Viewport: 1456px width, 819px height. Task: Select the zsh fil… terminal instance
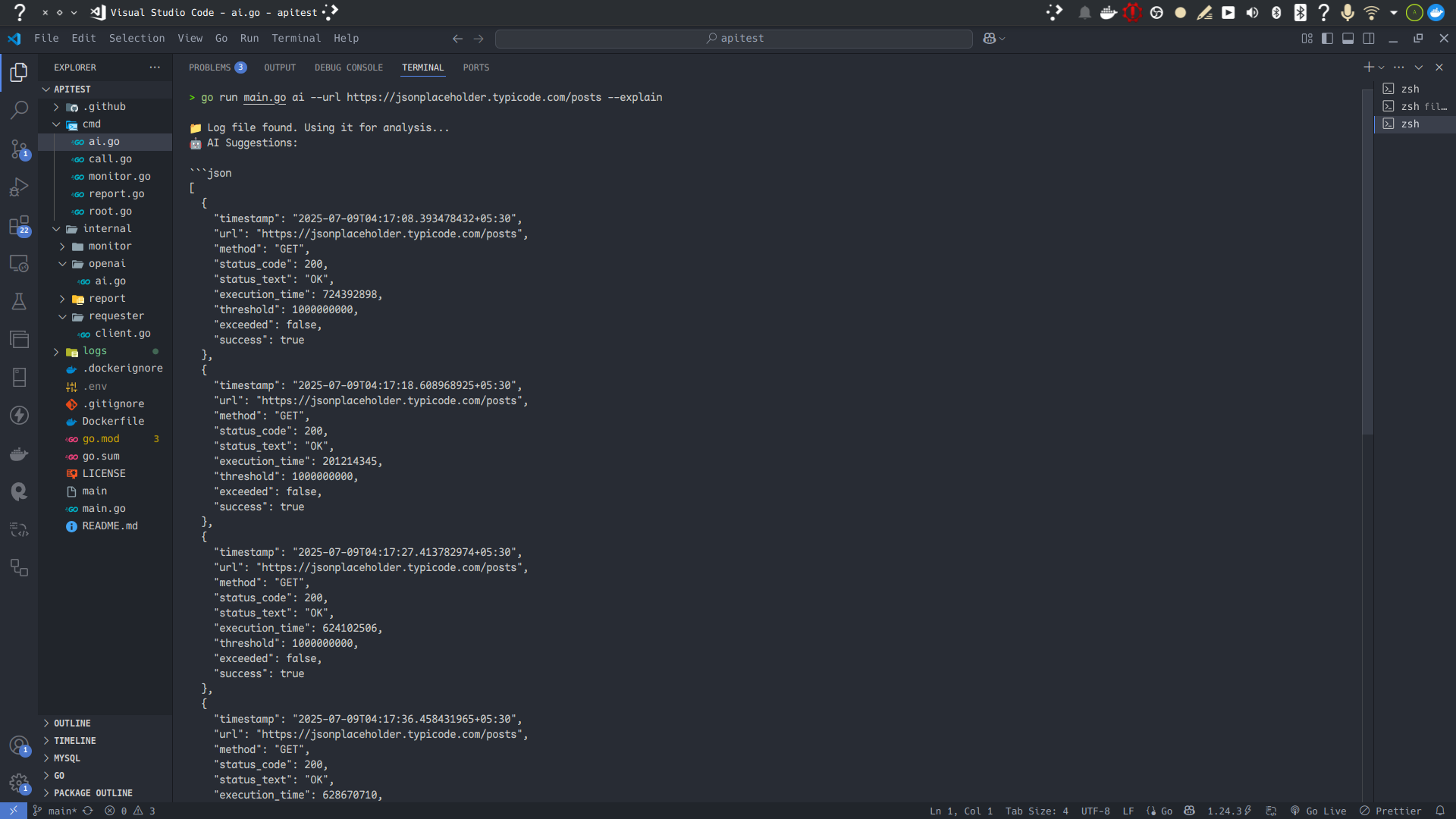[x=1415, y=107]
